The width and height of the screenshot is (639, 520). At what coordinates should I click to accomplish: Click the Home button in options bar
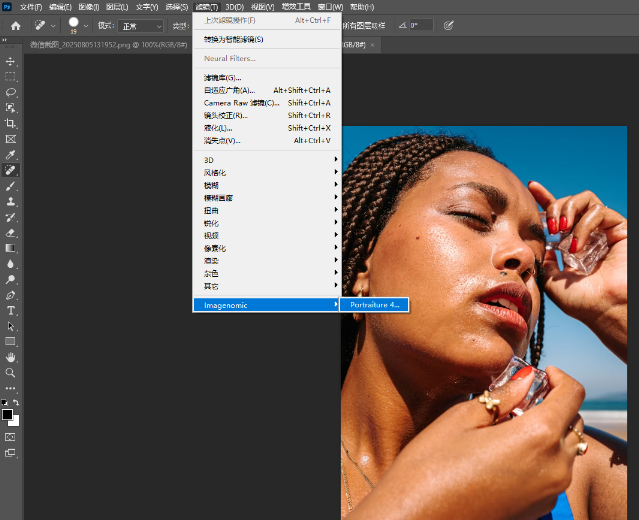[15, 26]
